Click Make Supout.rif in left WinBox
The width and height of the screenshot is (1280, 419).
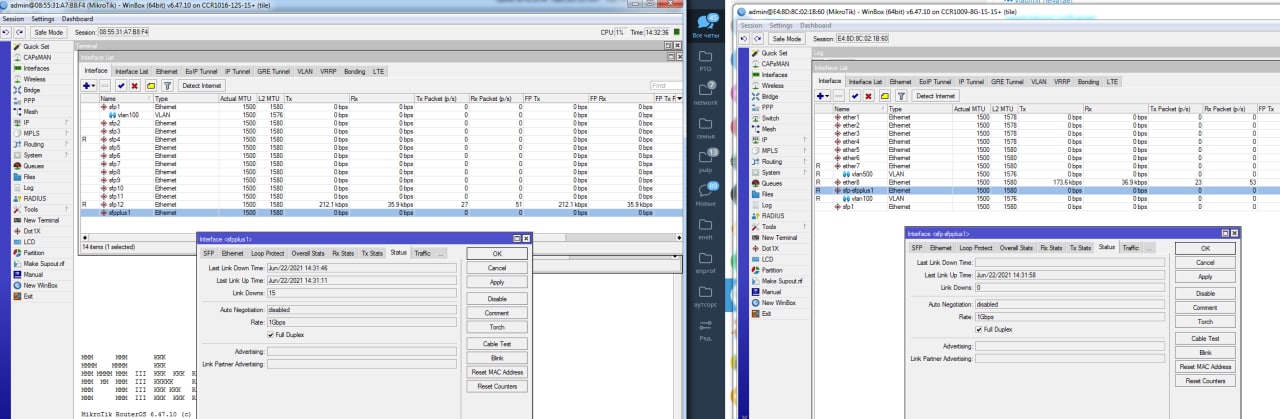[43, 263]
